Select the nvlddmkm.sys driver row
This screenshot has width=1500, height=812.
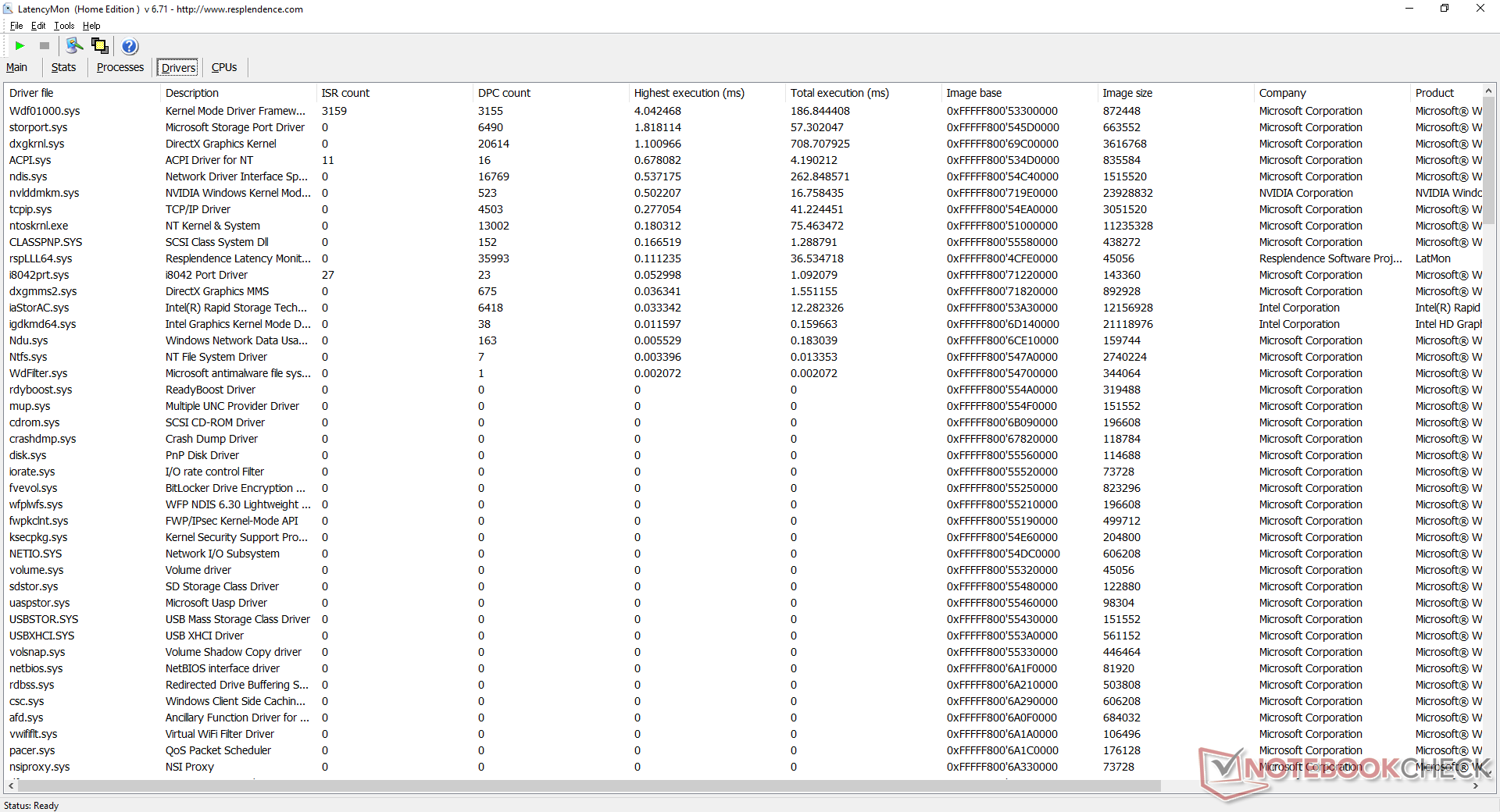point(743,193)
